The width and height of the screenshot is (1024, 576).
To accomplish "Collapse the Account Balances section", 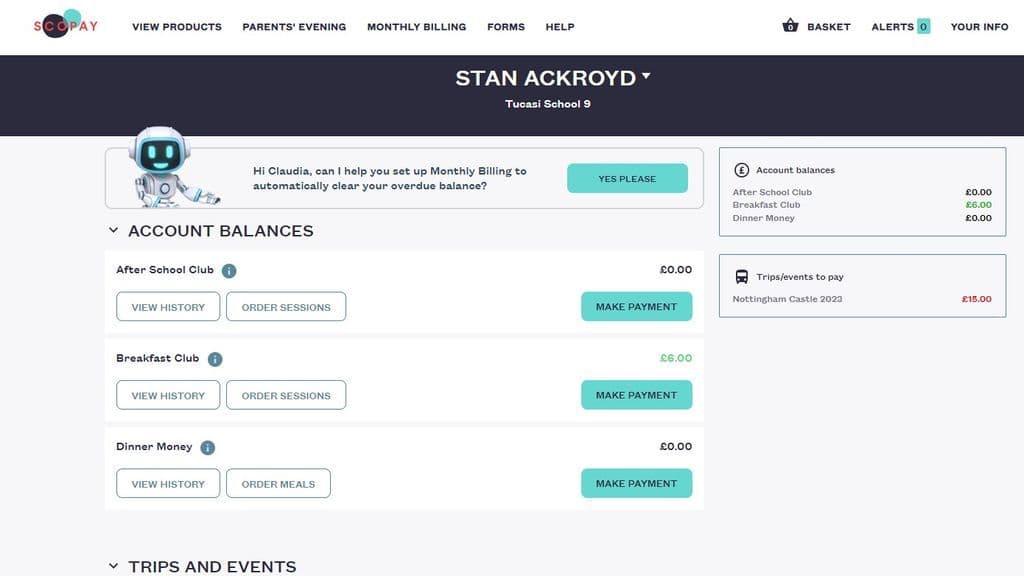I will point(113,229).
